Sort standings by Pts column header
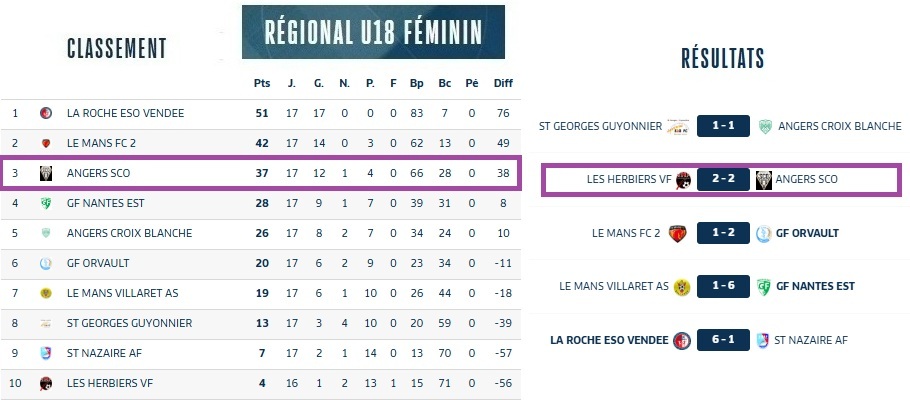 262,82
